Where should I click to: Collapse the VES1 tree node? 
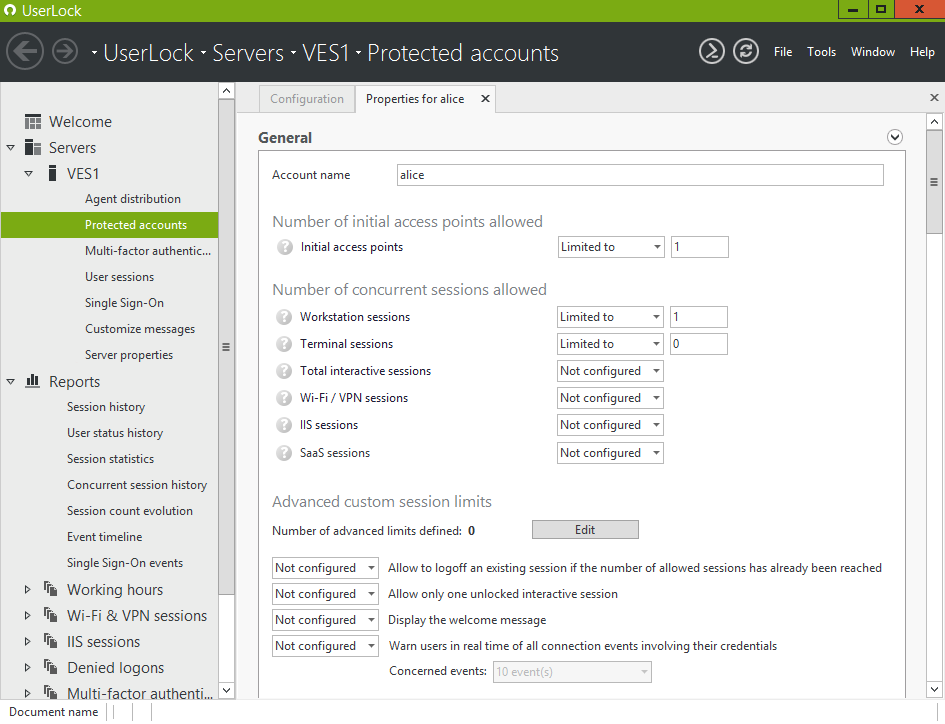point(28,174)
